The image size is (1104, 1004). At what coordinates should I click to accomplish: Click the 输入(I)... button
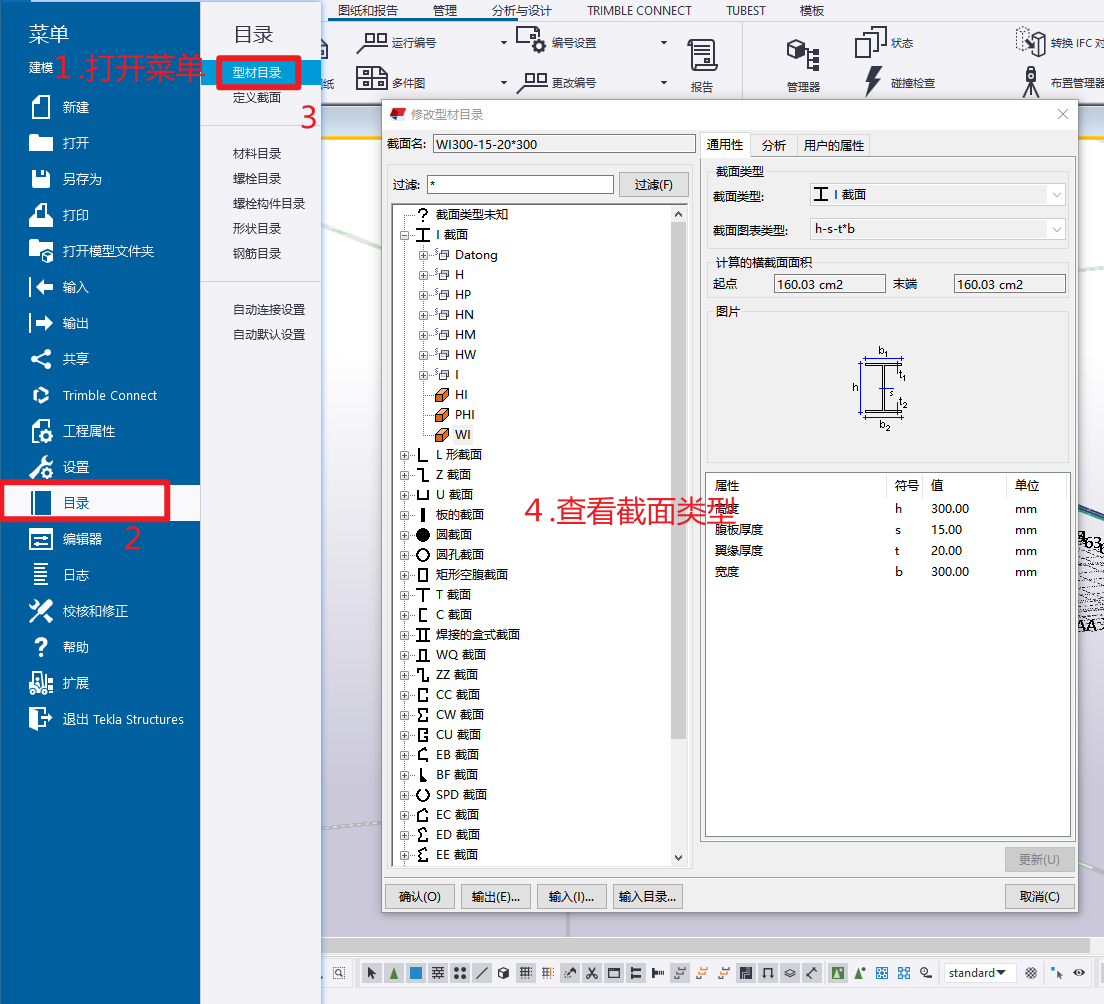(x=572, y=897)
